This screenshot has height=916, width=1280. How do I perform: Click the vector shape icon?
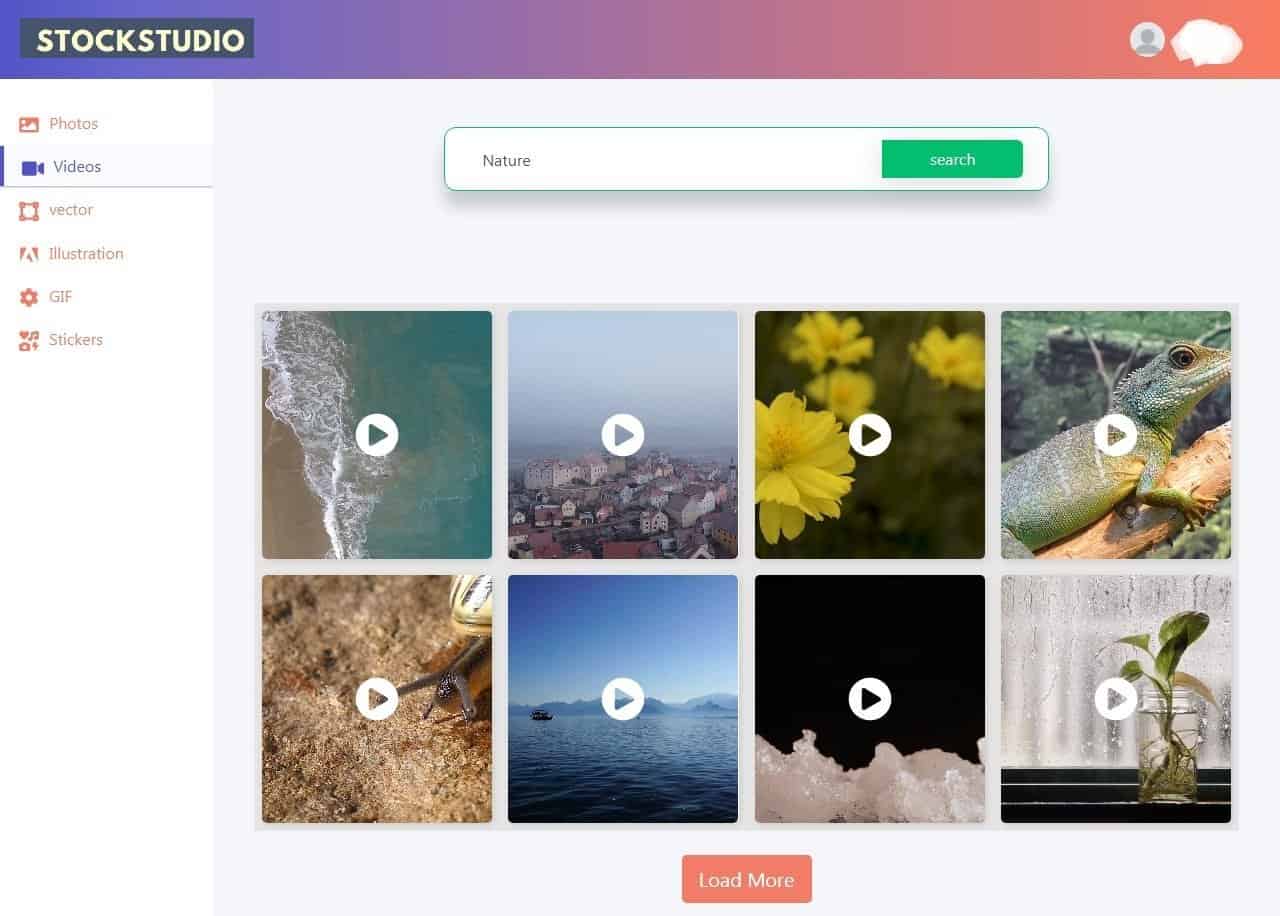point(29,211)
